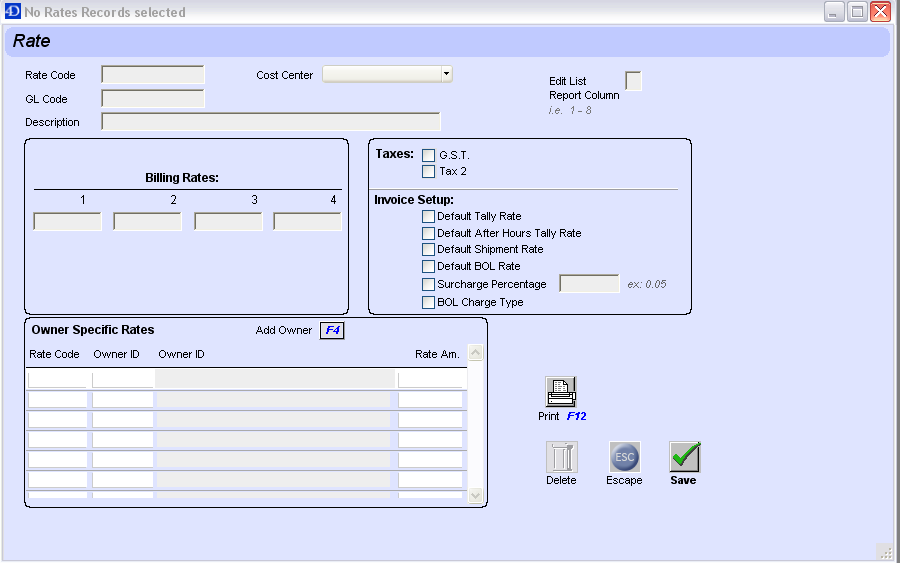Image resolution: width=900 pixels, height=563 pixels.
Task: Toggle the Surcharge Percentage checkbox
Action: (x=429, y=284)
